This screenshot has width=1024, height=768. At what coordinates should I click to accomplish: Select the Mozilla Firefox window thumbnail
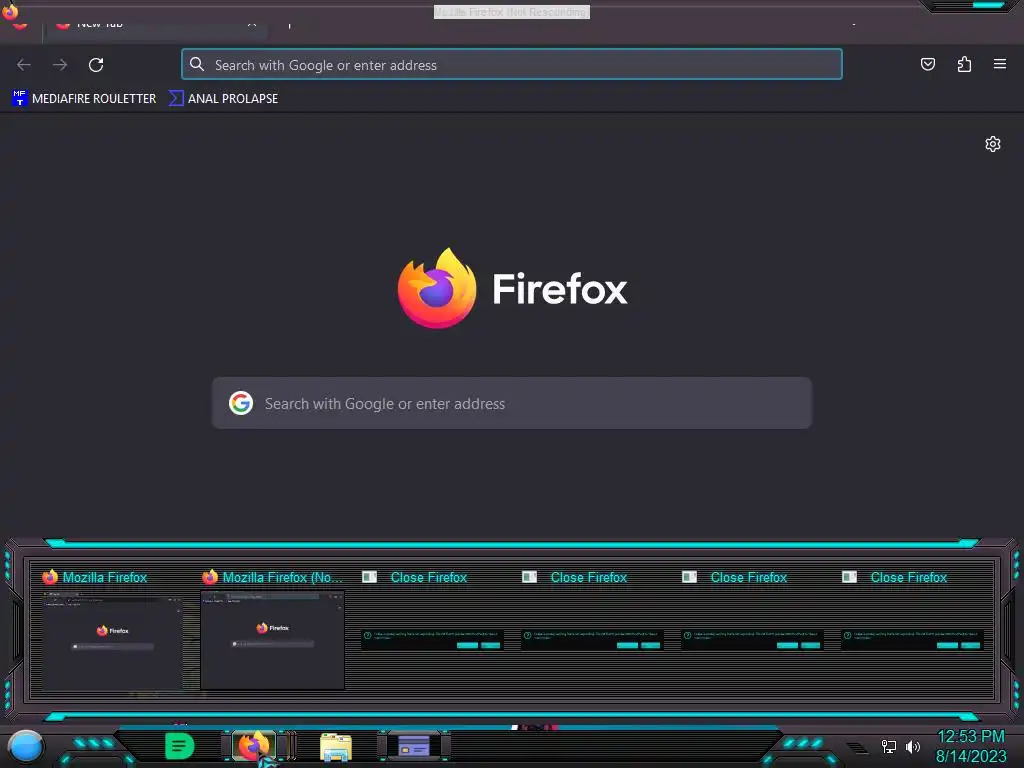pos(112,630)
